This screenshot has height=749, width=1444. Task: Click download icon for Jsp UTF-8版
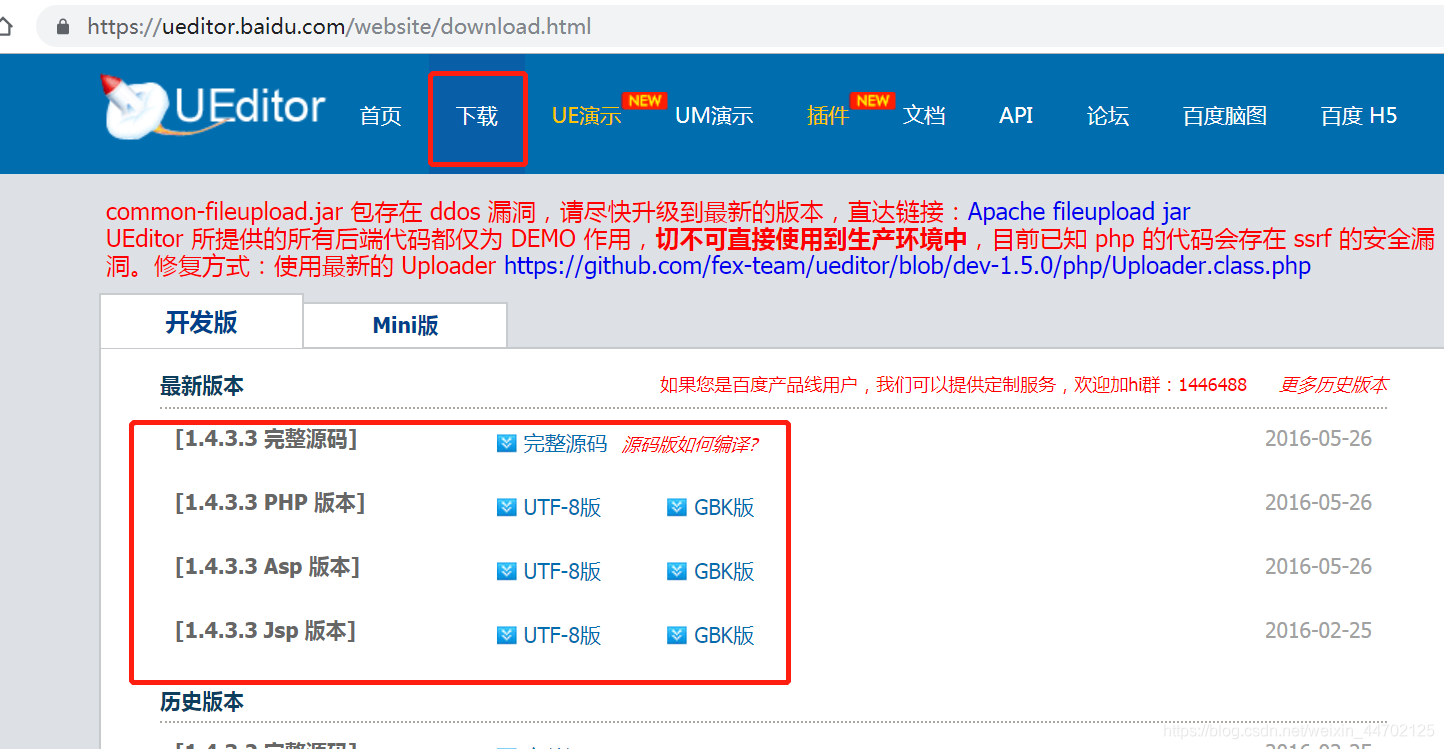507,635
